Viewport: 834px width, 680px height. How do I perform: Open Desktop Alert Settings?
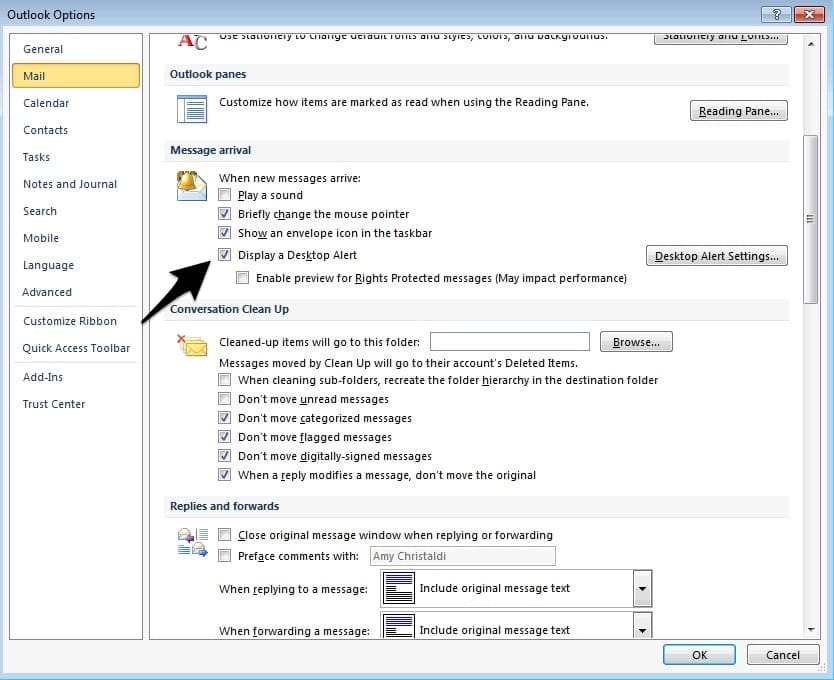pos(716,255)
